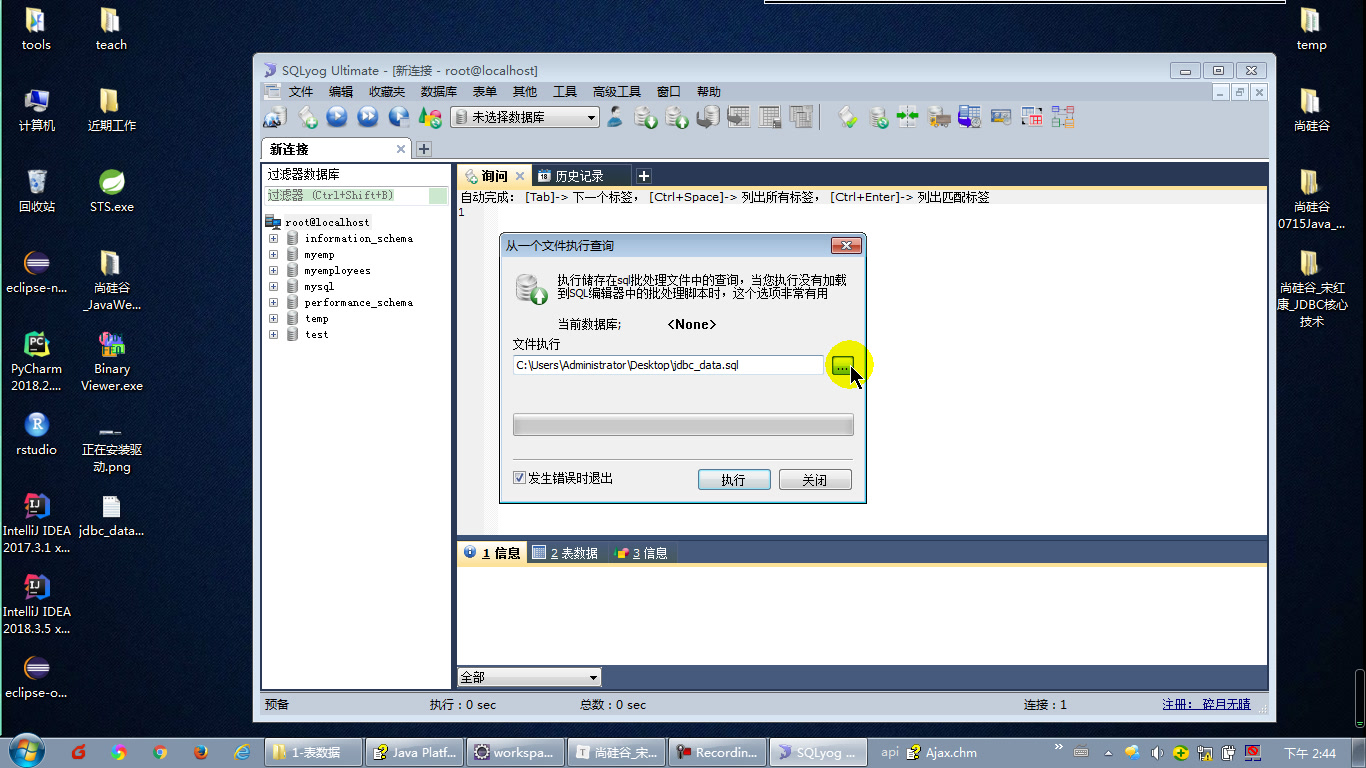Expand the myemp database node

tap(273, 255)
